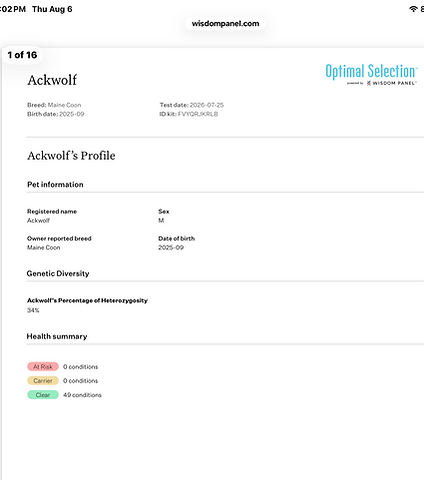The width and height of the screenshot is (424, 480).
Task: Tap the 1 of 16 page indicator
Action: coord(22,55)
